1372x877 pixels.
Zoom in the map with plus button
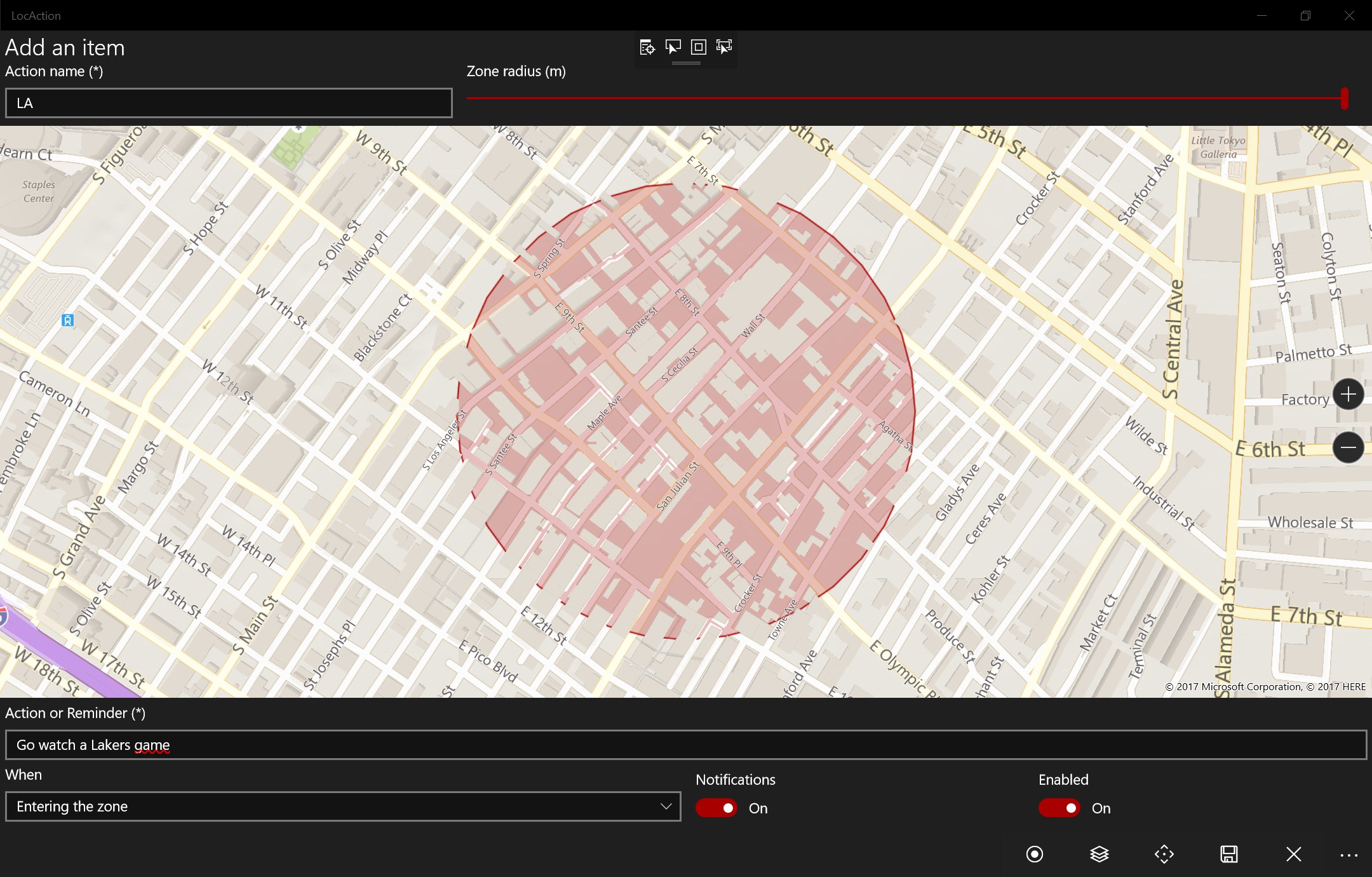[x=1348, y=395]
